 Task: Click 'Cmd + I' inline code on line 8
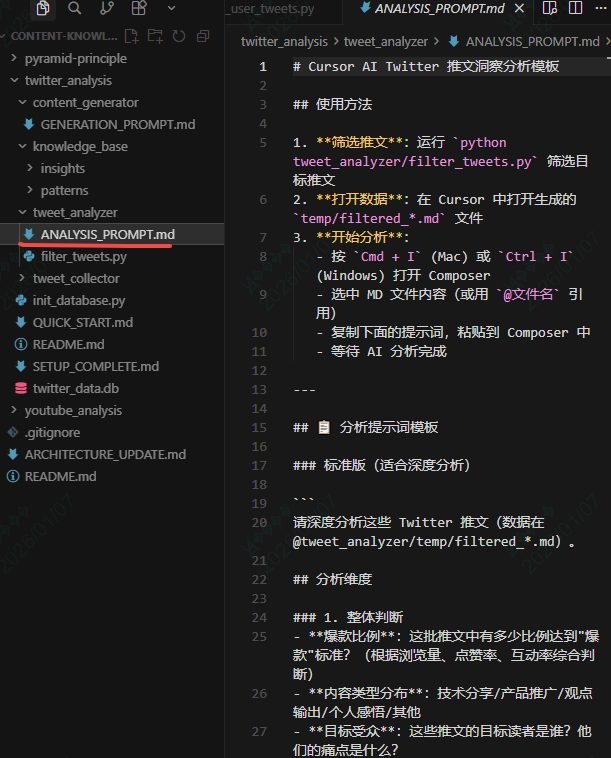point(388,257)
